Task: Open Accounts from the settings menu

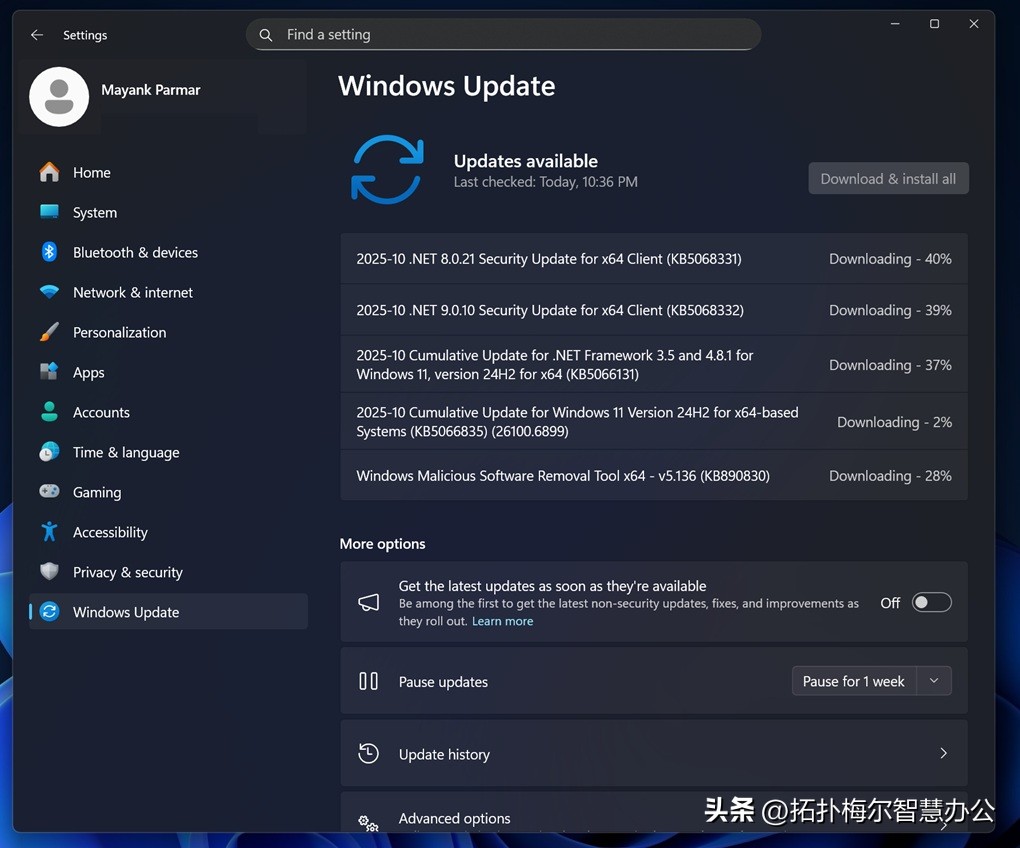Action: (49, 412)
